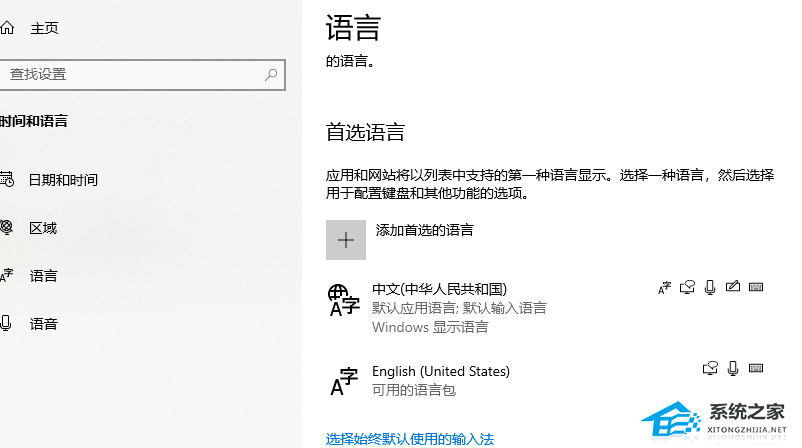Image resolution: width=802 pixels, height=448 pixels.
Task: Click 添加首选的语言 label
Action: (x=425, y=230)
